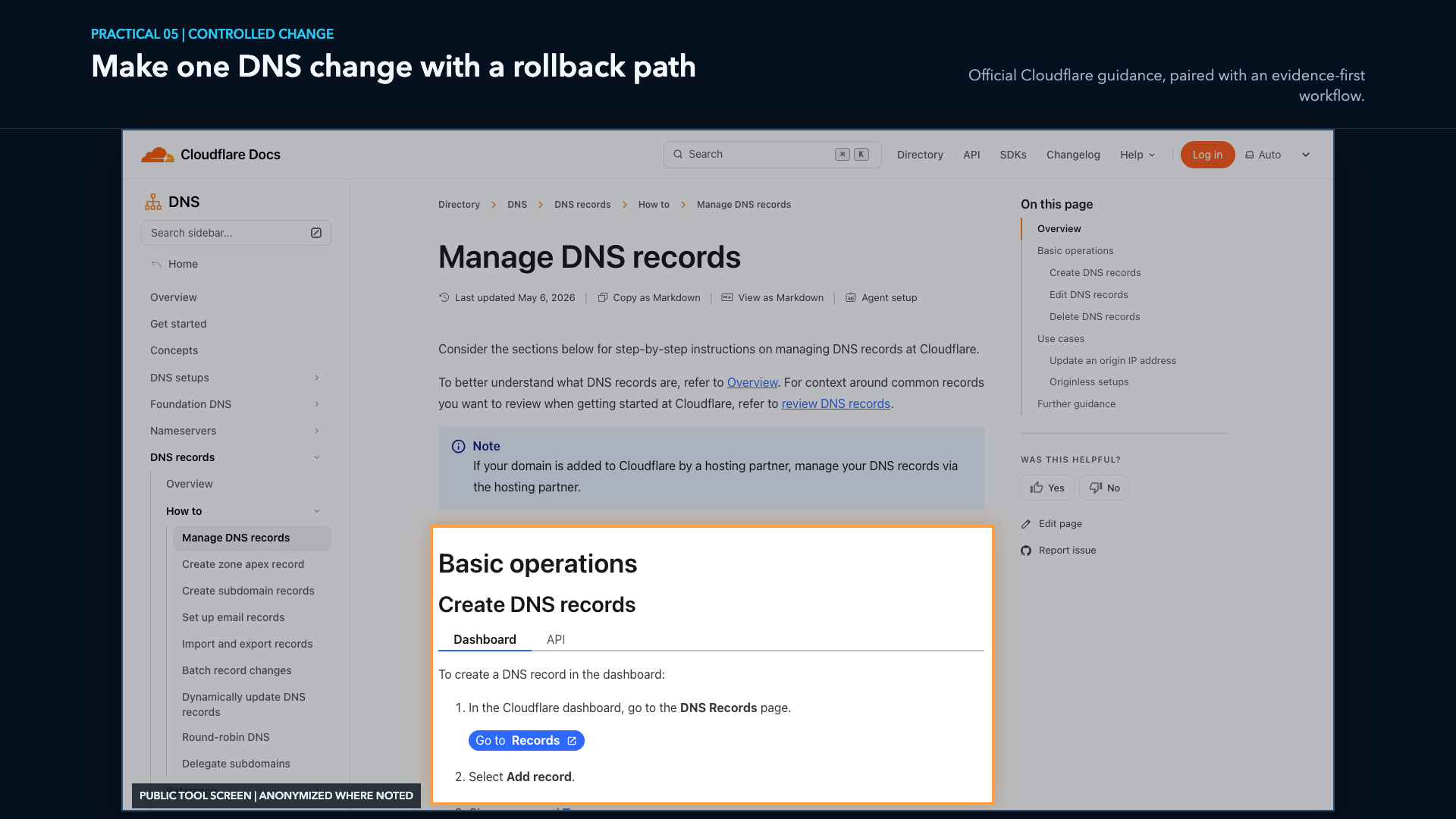Click the Log in button
The image size is (1456, 819).
[1207, 155]
